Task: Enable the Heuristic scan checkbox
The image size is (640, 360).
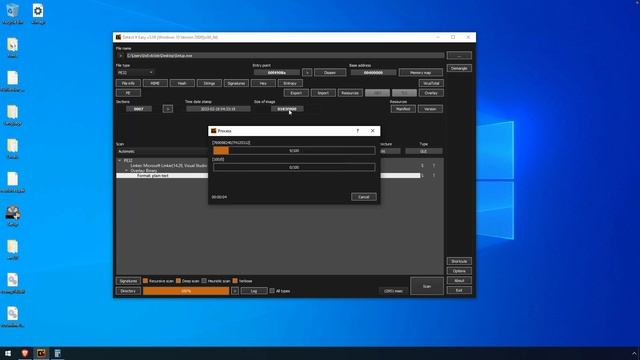Action: [204, 281]
